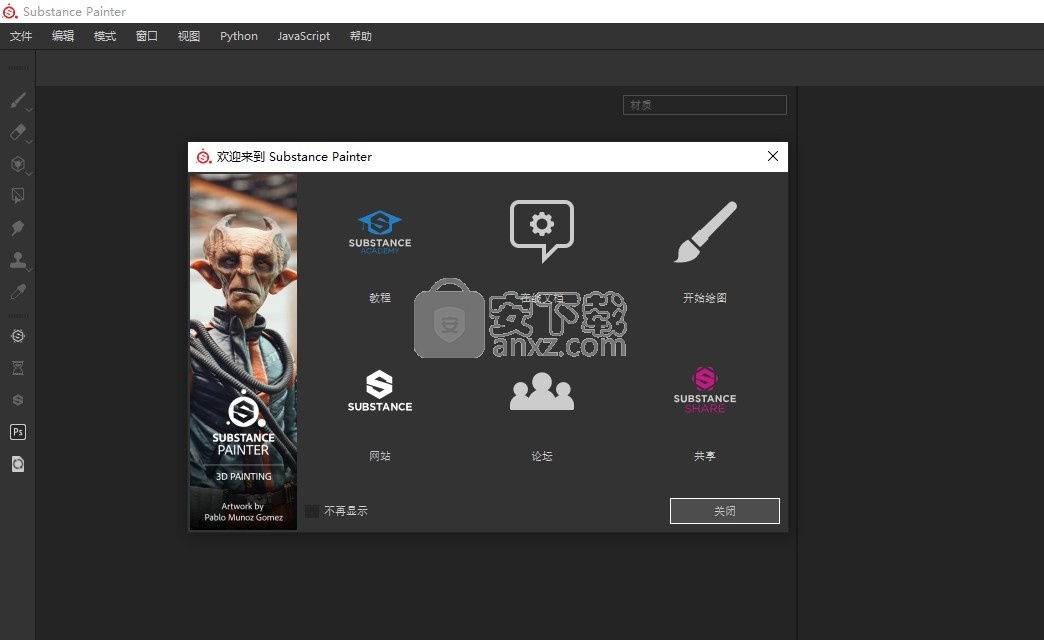Select the Projection cube tool
Screen dimensions: 1044x640
(18, 164)
